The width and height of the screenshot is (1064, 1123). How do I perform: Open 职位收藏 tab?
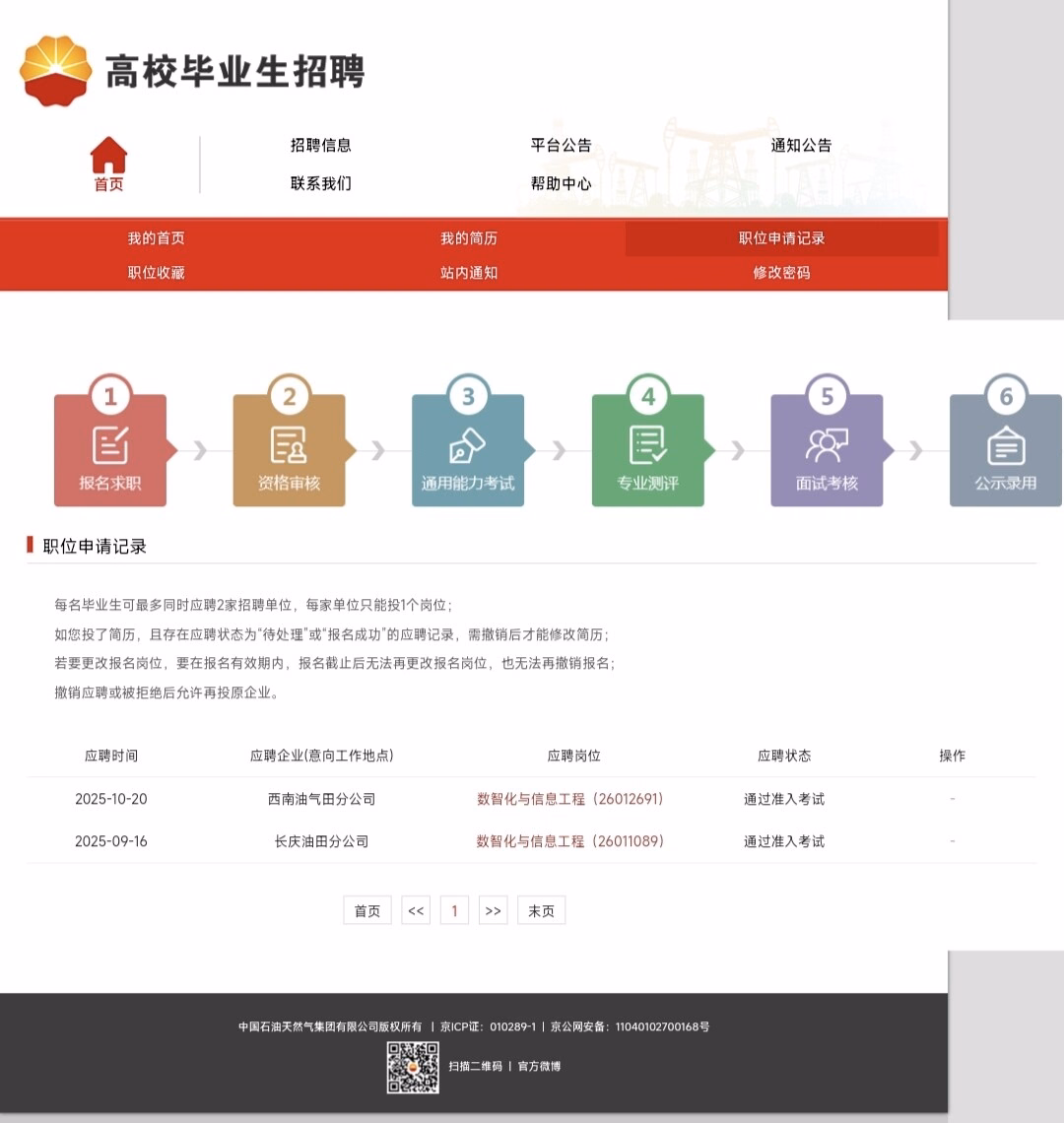(157, 273)
